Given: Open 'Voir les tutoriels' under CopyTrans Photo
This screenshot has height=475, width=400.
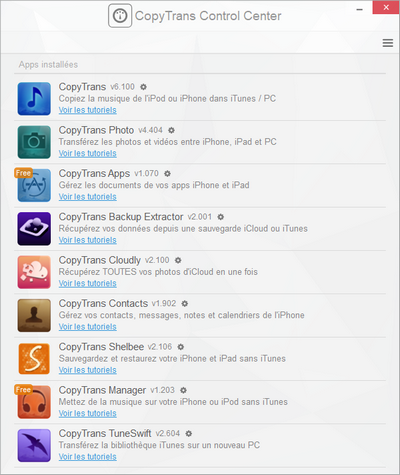Looking at the screenshot, I should [88, 153].
